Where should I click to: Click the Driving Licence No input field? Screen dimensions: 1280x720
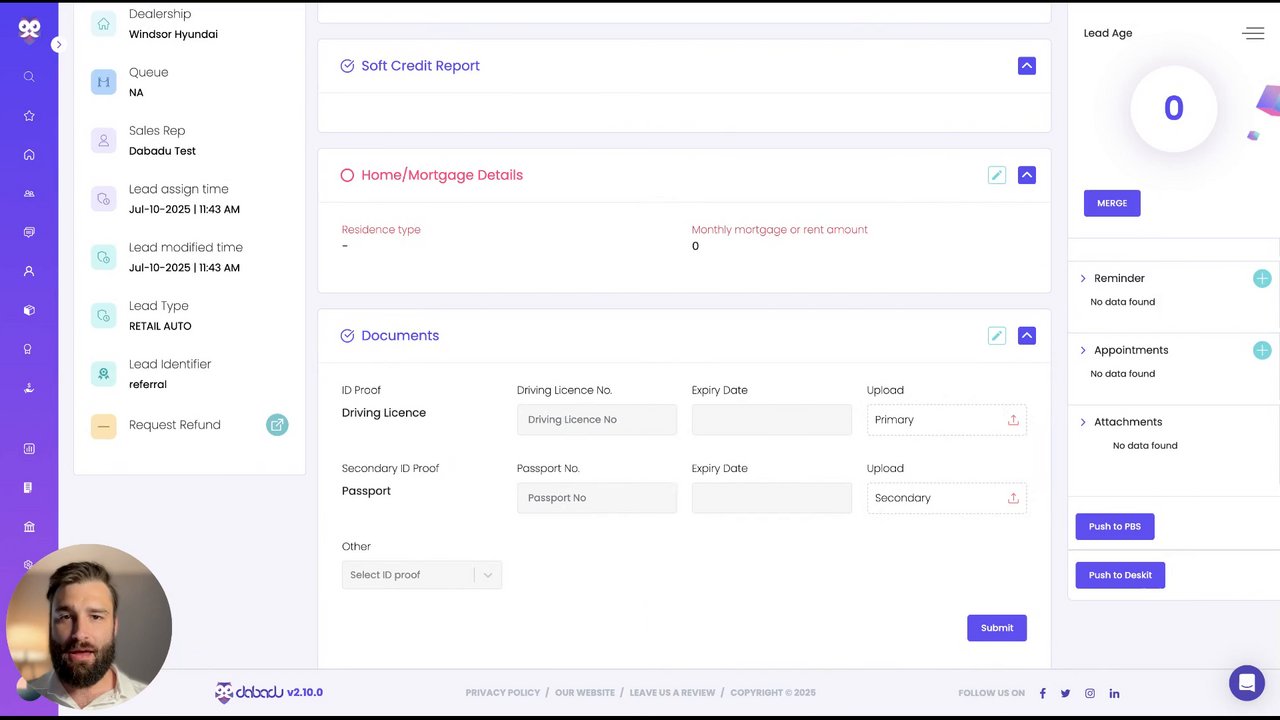click(596, 420)
